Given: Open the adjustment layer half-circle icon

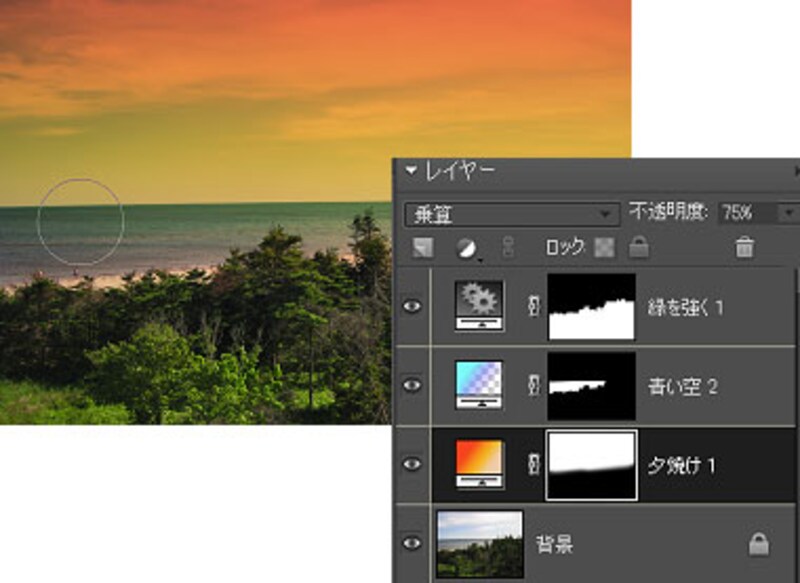Looking at the screenshot, I should tap(467, 248).
